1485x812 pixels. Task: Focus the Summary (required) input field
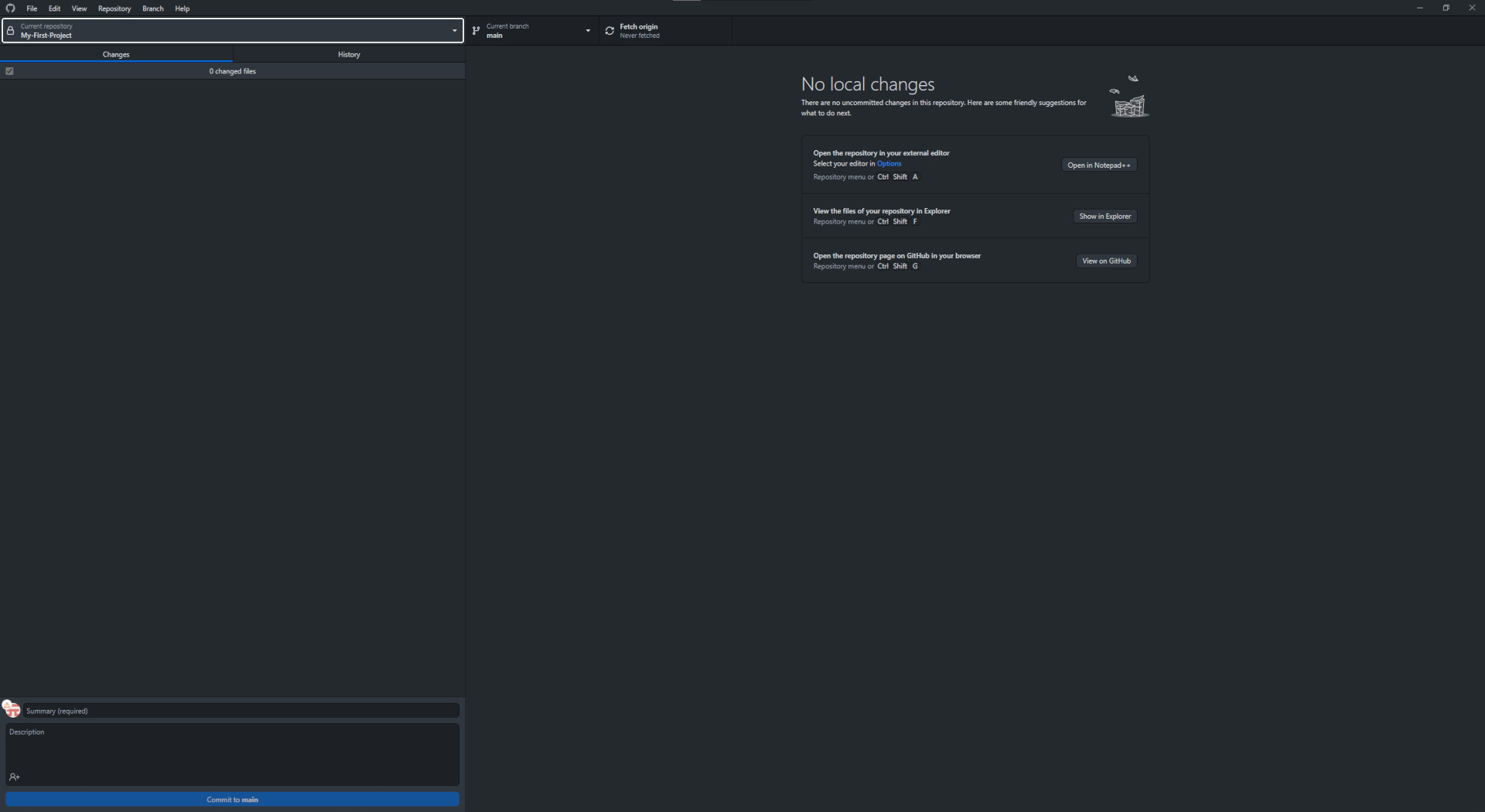(x=241, y=711)
